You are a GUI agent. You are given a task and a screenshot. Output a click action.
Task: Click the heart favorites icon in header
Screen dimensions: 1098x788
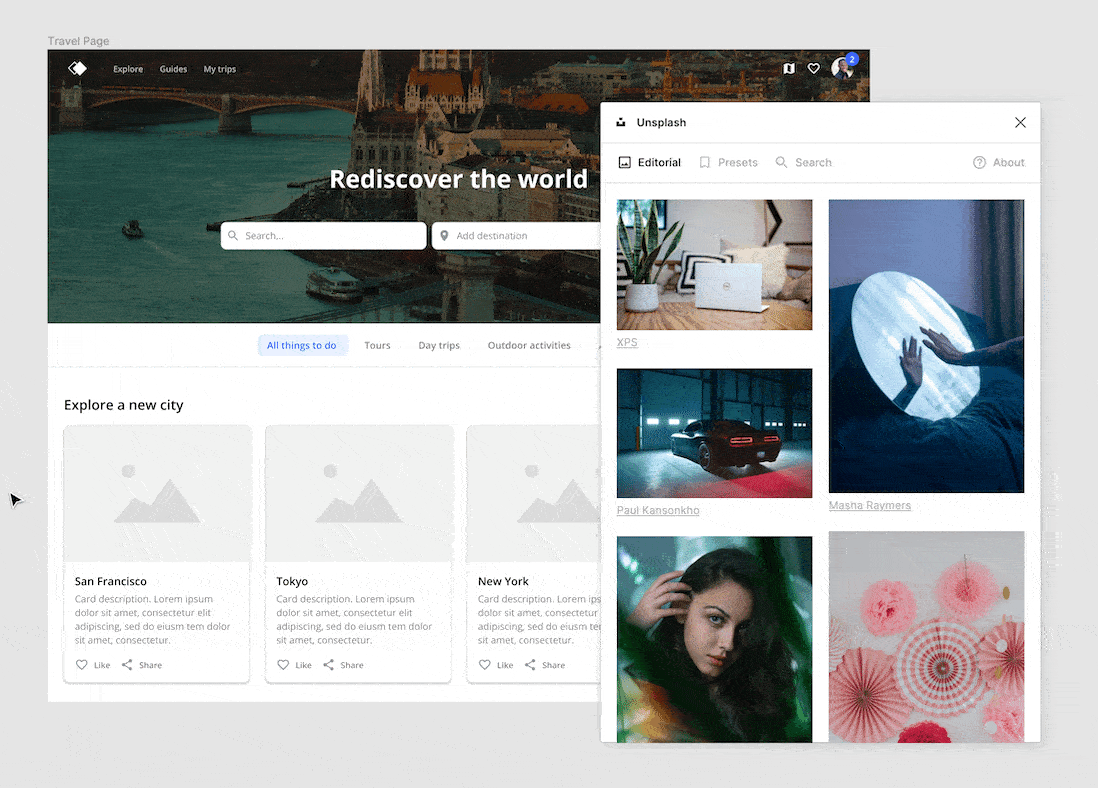(814, 69)
